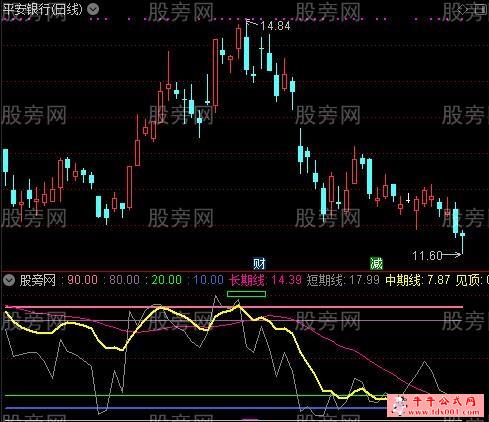Open the dropdown next to 平安银行(日线) title

pos(93,9)
